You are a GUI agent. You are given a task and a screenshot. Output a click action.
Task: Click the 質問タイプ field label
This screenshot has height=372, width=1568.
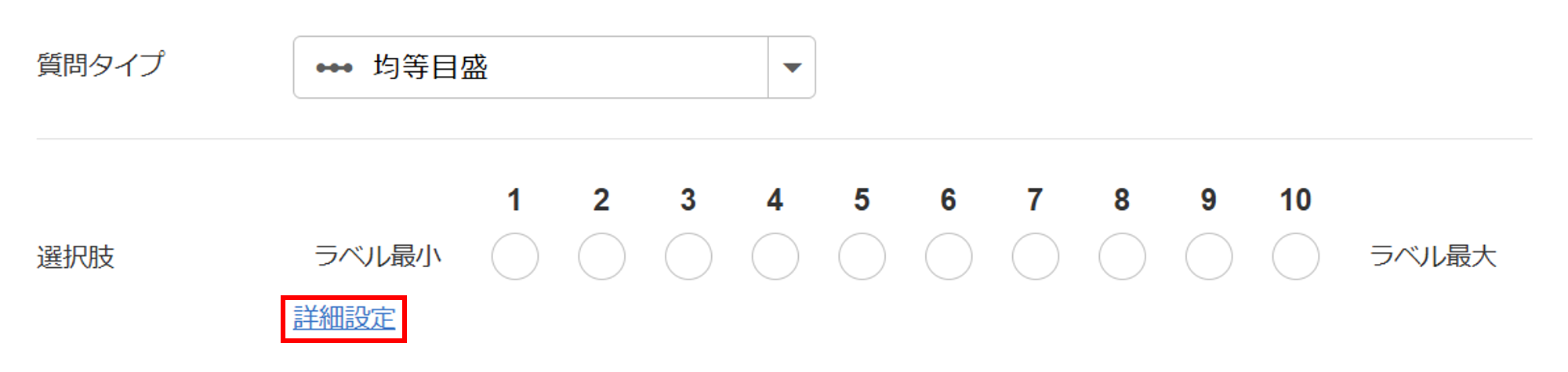tap(101, 64)
